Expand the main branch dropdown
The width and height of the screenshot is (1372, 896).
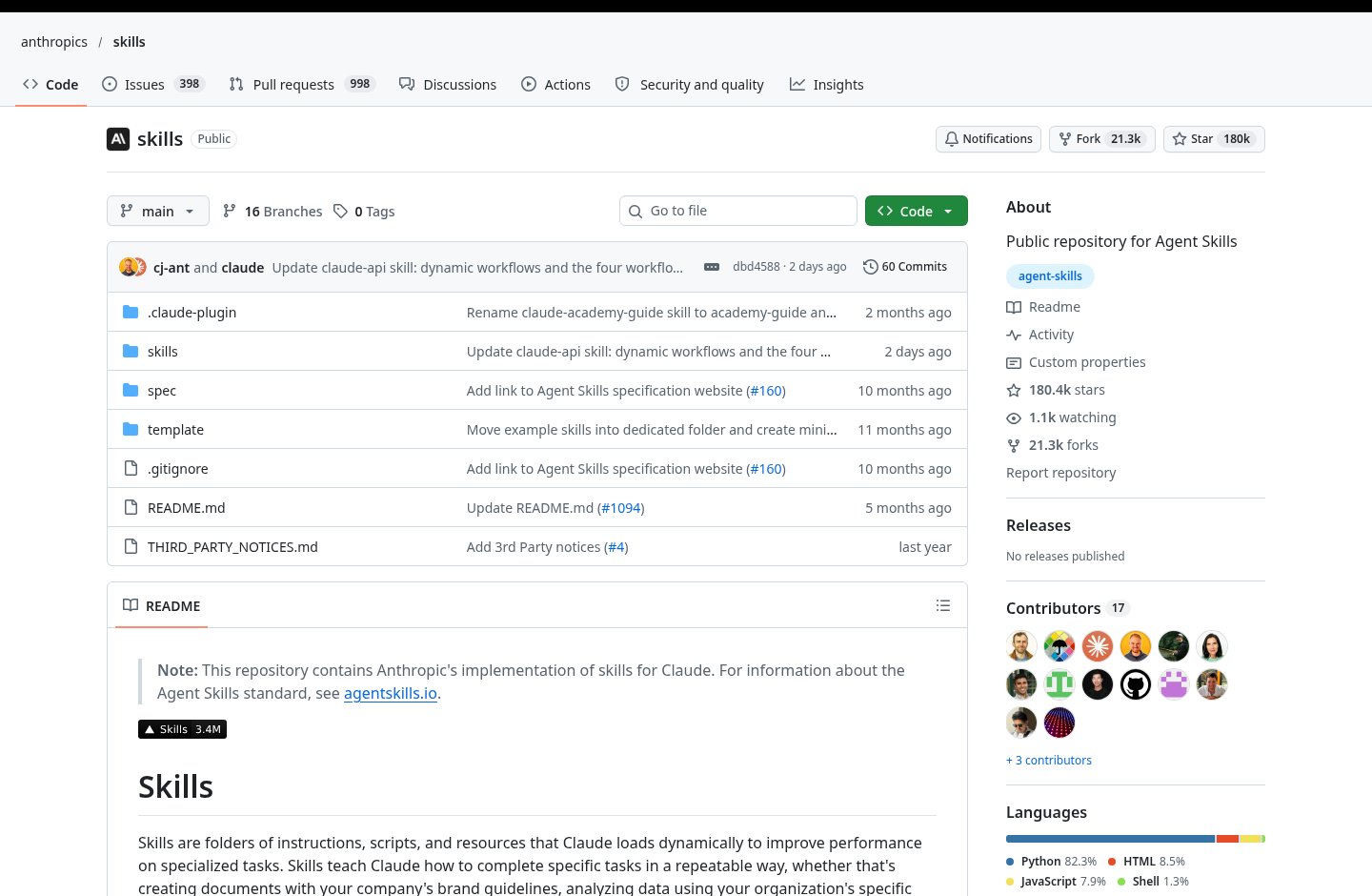(x=158, y=211)
